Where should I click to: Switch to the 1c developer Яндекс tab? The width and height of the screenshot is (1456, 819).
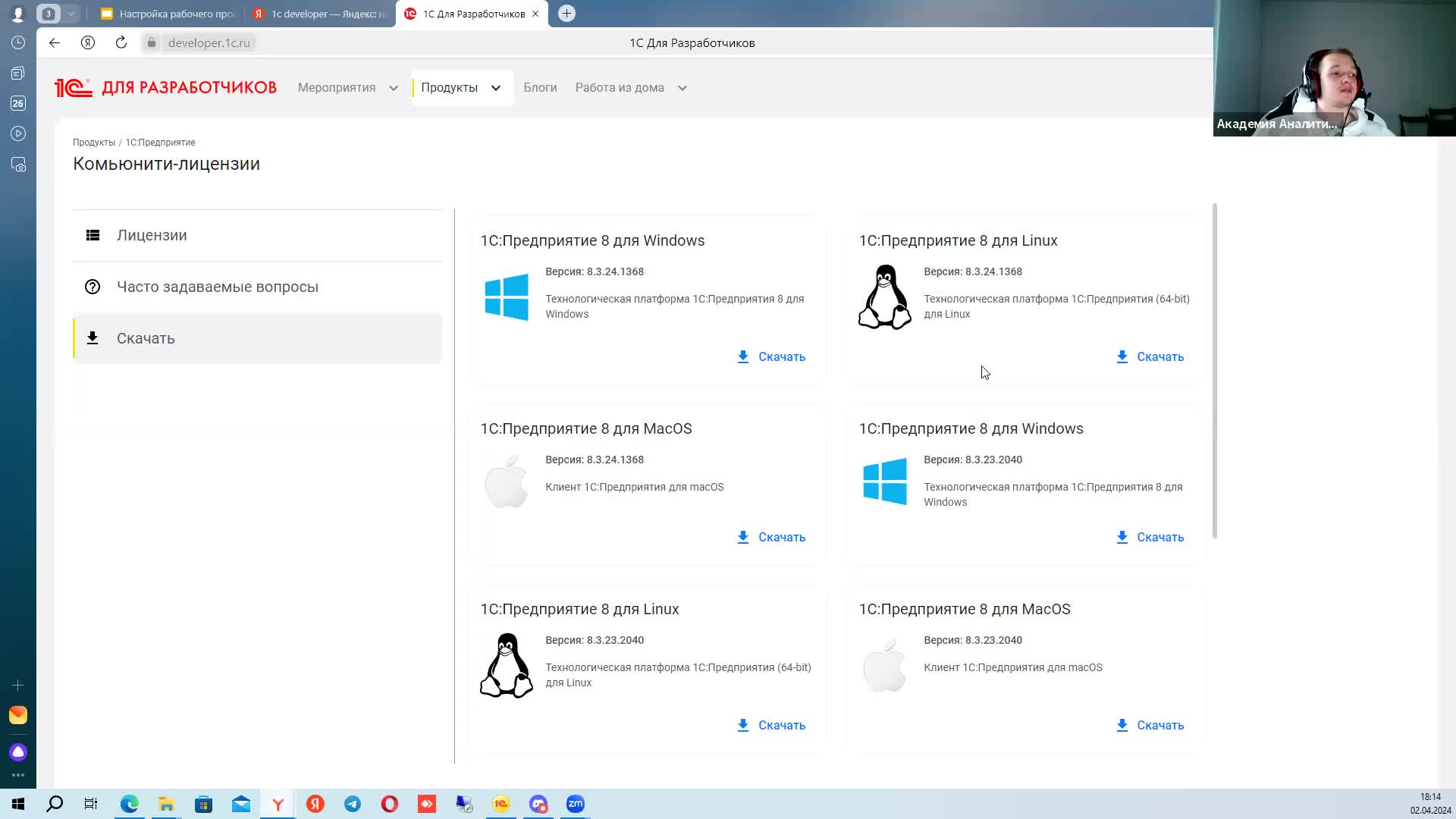click(x=320, y=14)
